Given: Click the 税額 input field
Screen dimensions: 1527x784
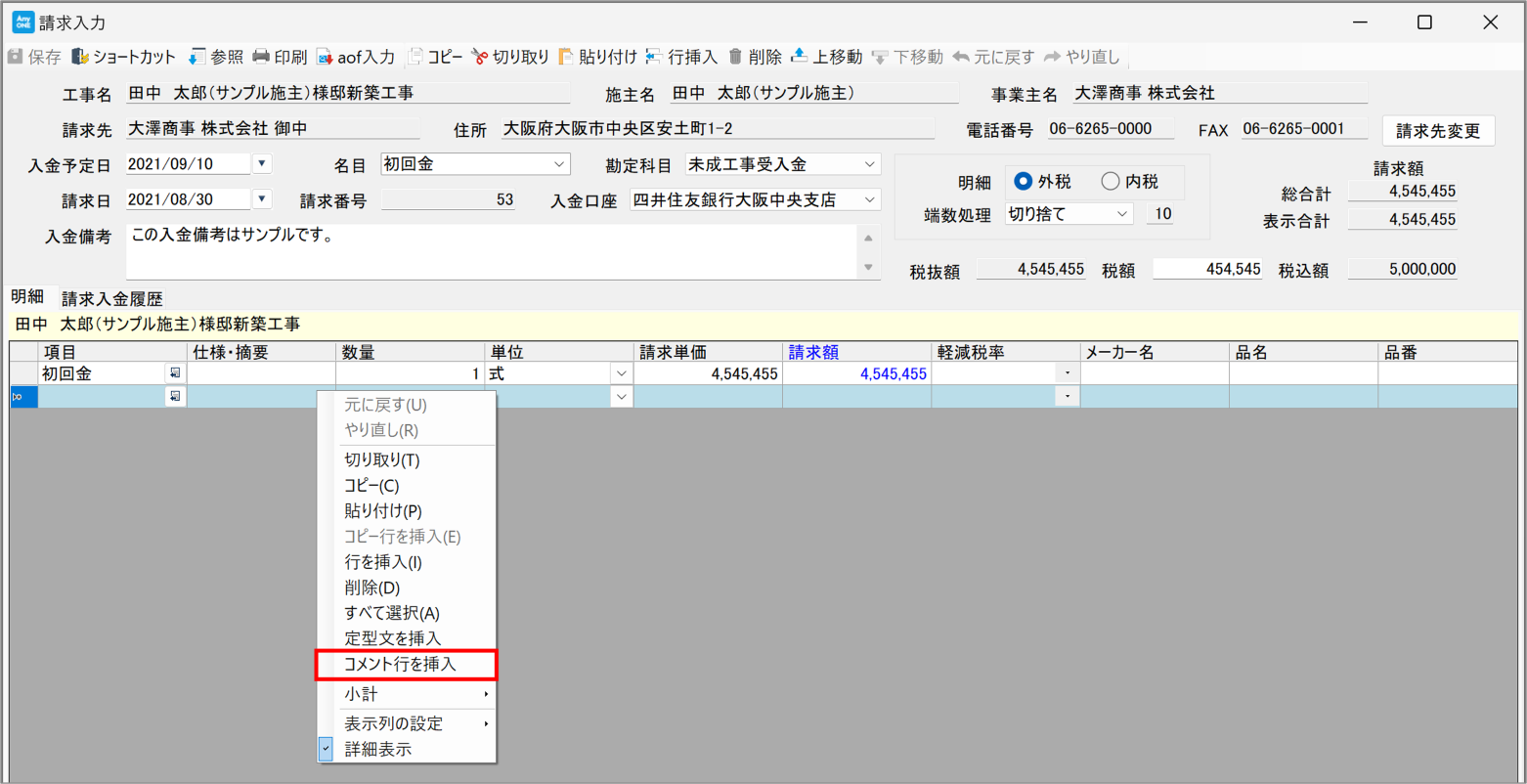Looking at the screenshot, I should 1207,269.
